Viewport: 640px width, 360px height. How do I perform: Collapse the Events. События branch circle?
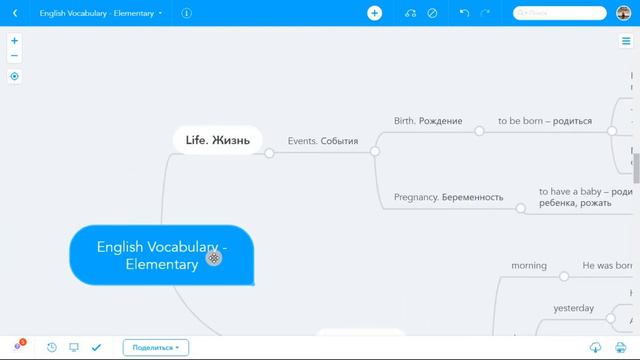375,151
